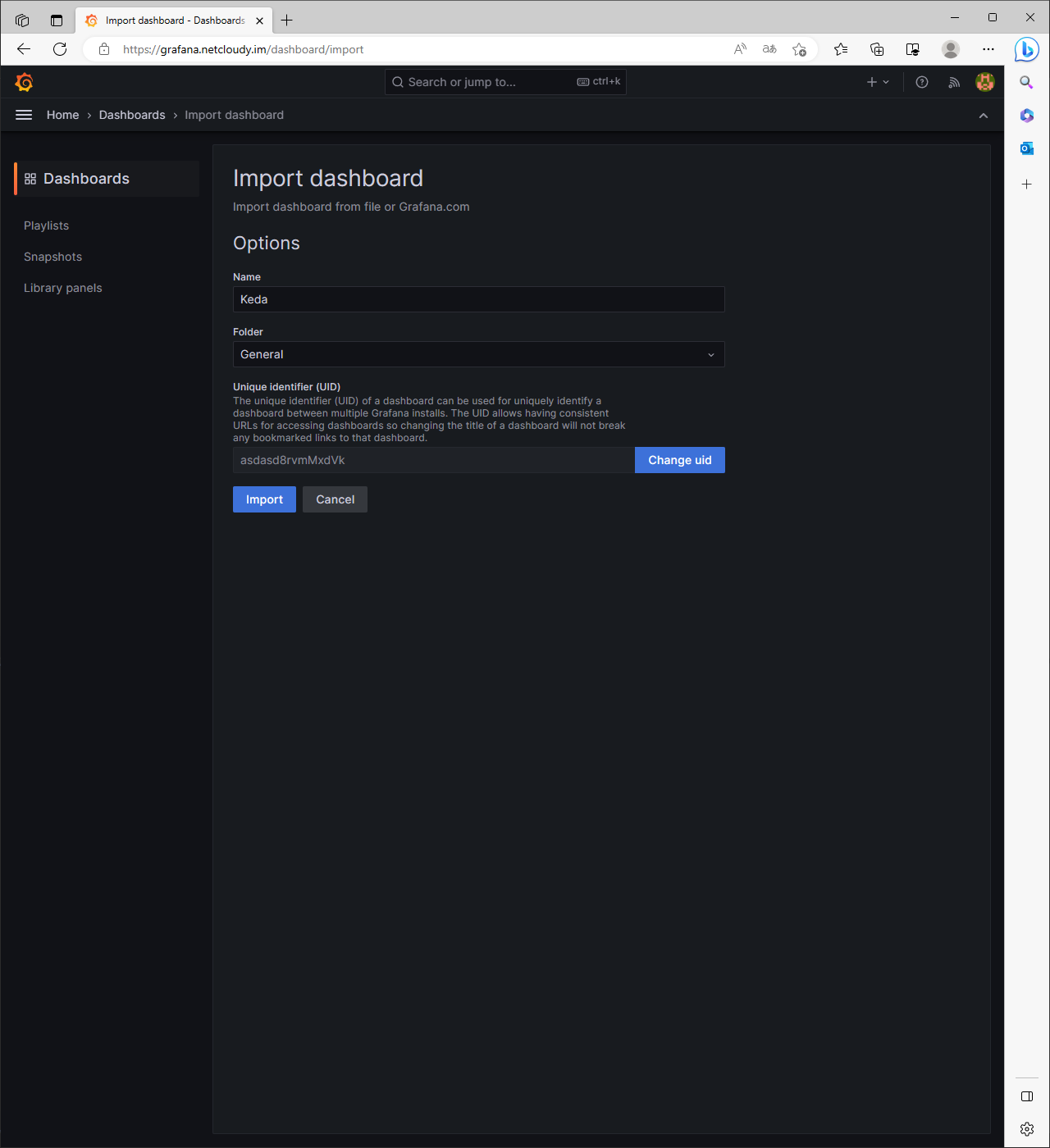This screenshot has width=1050, height=1148.
Task: Open the Grafana user avatar menu
Action: [985, 82]
